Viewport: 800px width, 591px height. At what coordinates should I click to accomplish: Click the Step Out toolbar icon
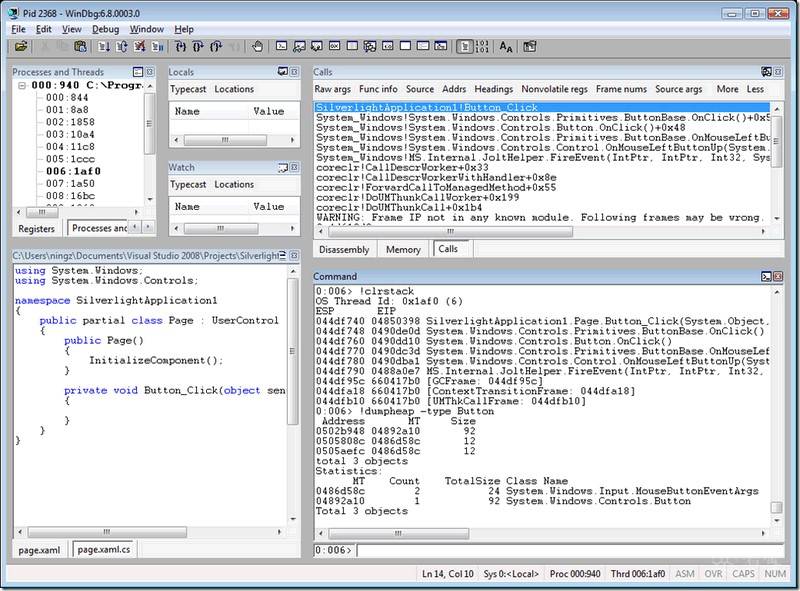(x=216, y=47)
